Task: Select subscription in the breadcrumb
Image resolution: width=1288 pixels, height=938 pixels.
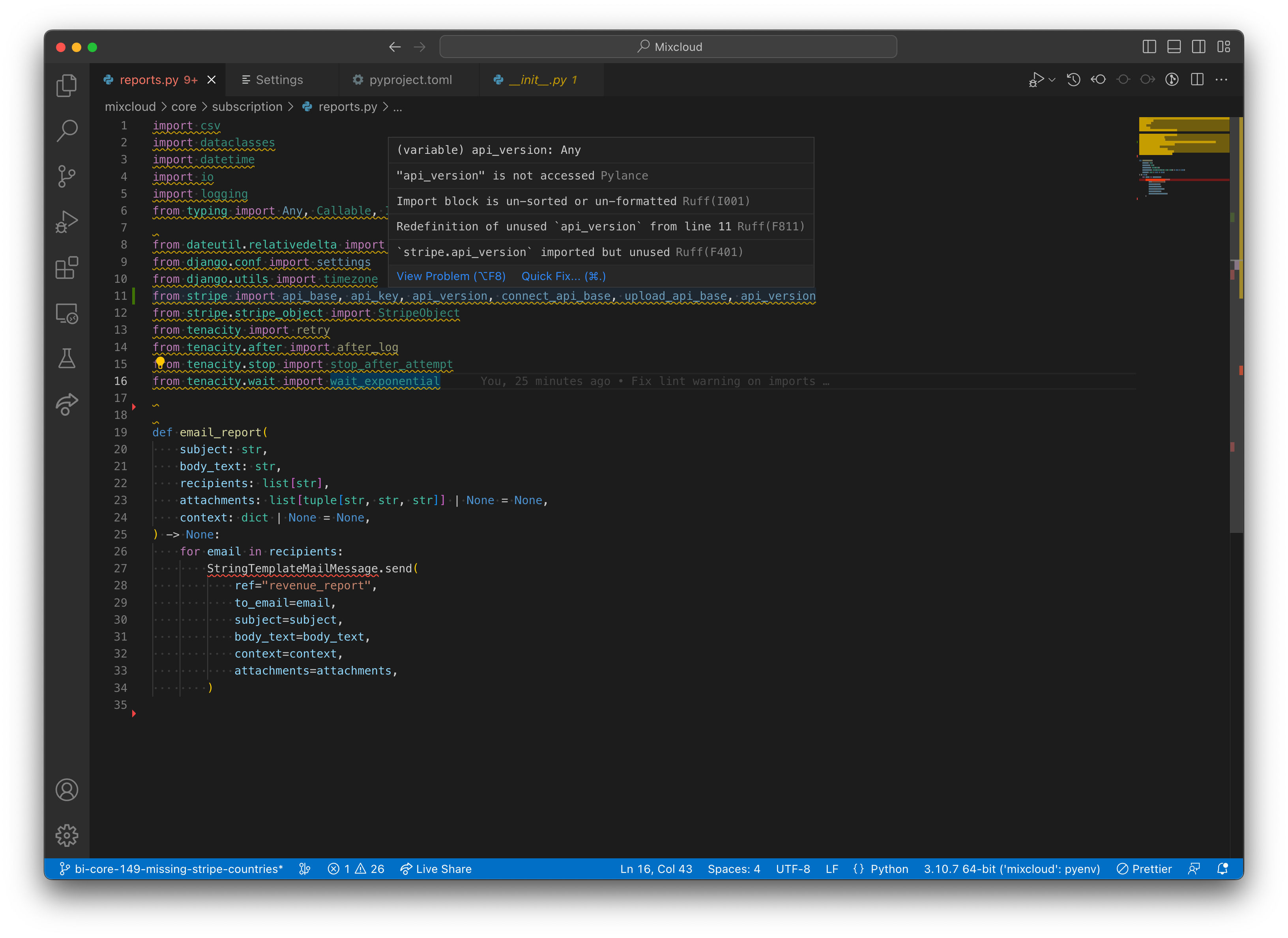Action: 247,107
